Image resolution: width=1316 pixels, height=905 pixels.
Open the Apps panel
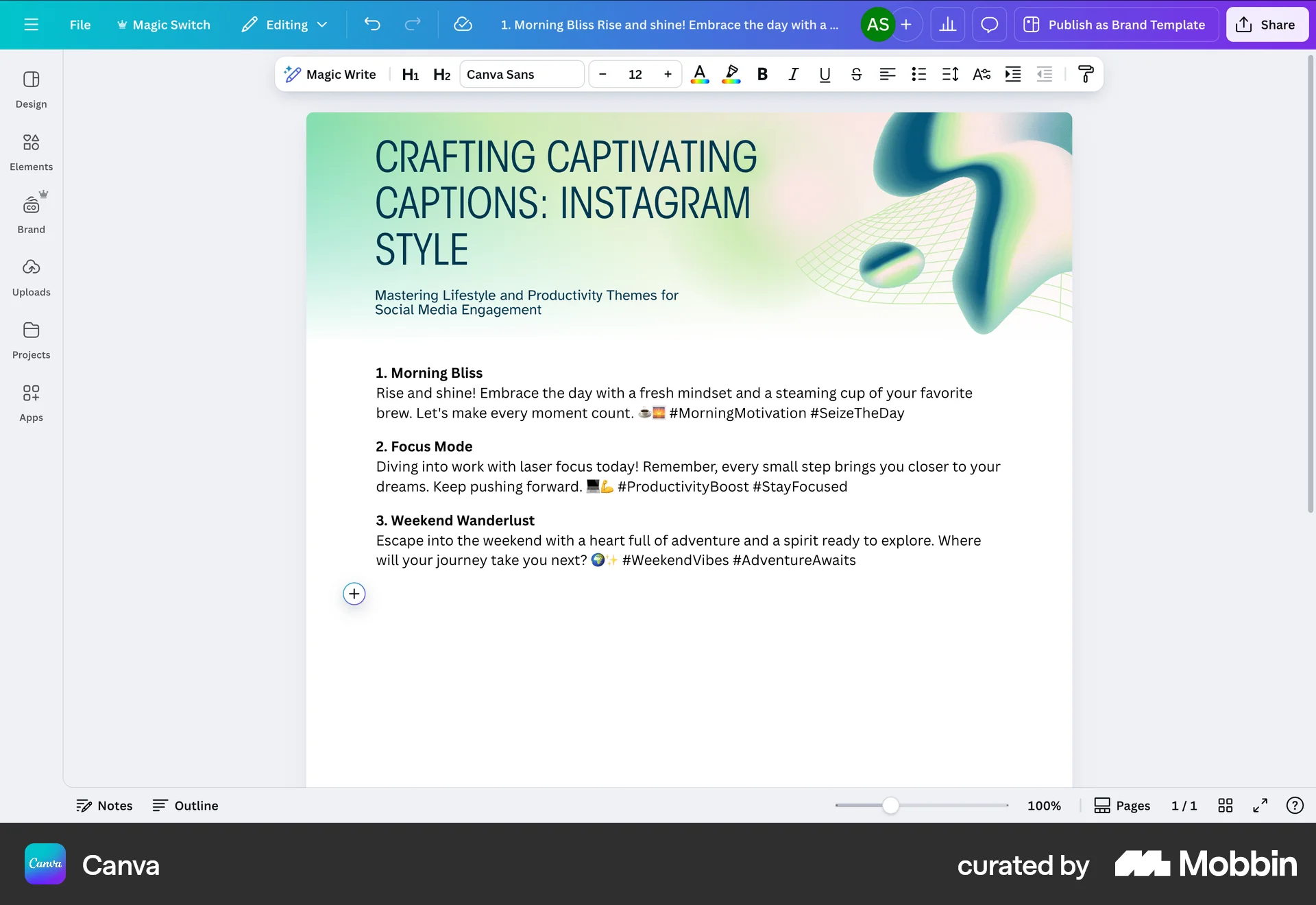click(31, 403)
